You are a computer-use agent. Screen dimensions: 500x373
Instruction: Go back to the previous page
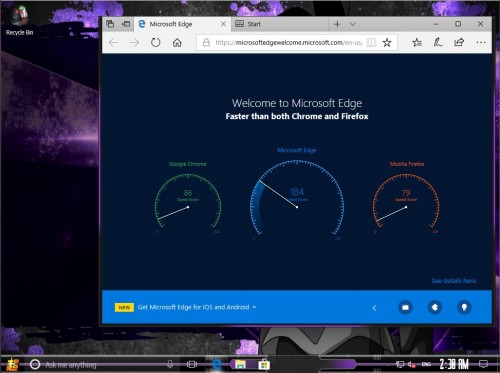click(113, 43)
